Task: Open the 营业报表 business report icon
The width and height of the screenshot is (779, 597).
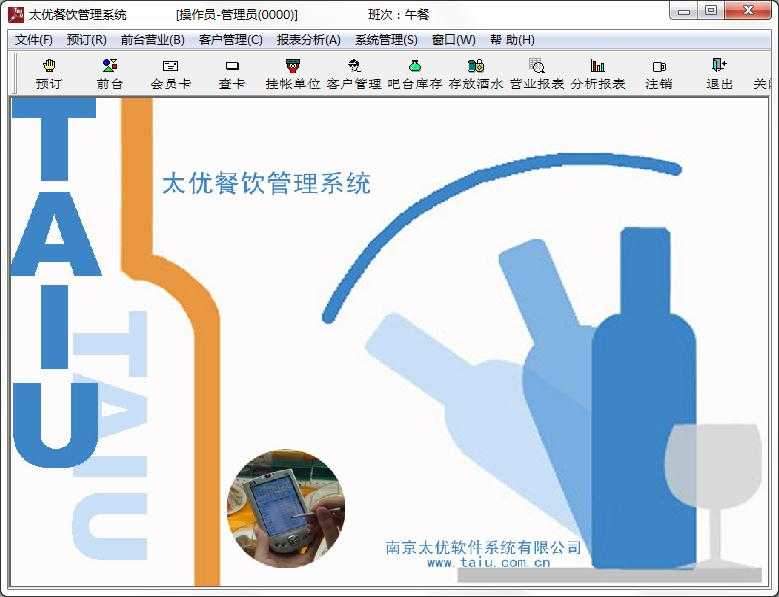Action: coord(537,74)
